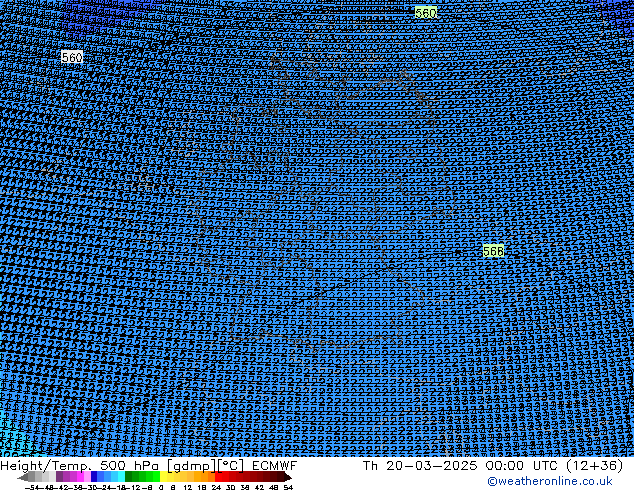Image resolution: width=634 pixels, height=490 pixels.
Task: Click the dark maroon right arrow end of scale
Action: [288, 476]
